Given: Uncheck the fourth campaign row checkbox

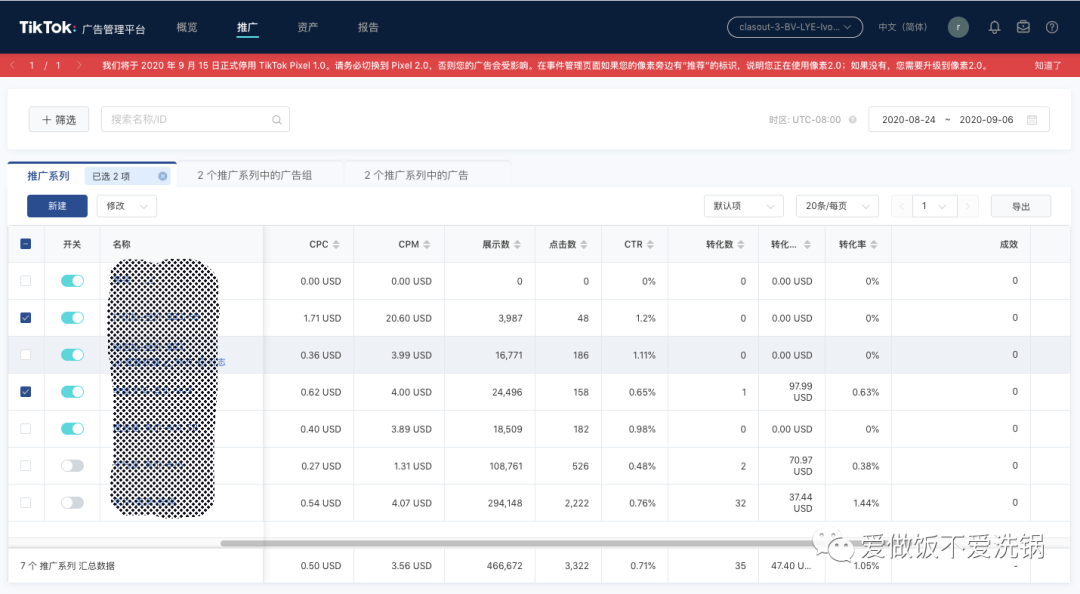Looking at the screenshot, I should tap(25, 392).
